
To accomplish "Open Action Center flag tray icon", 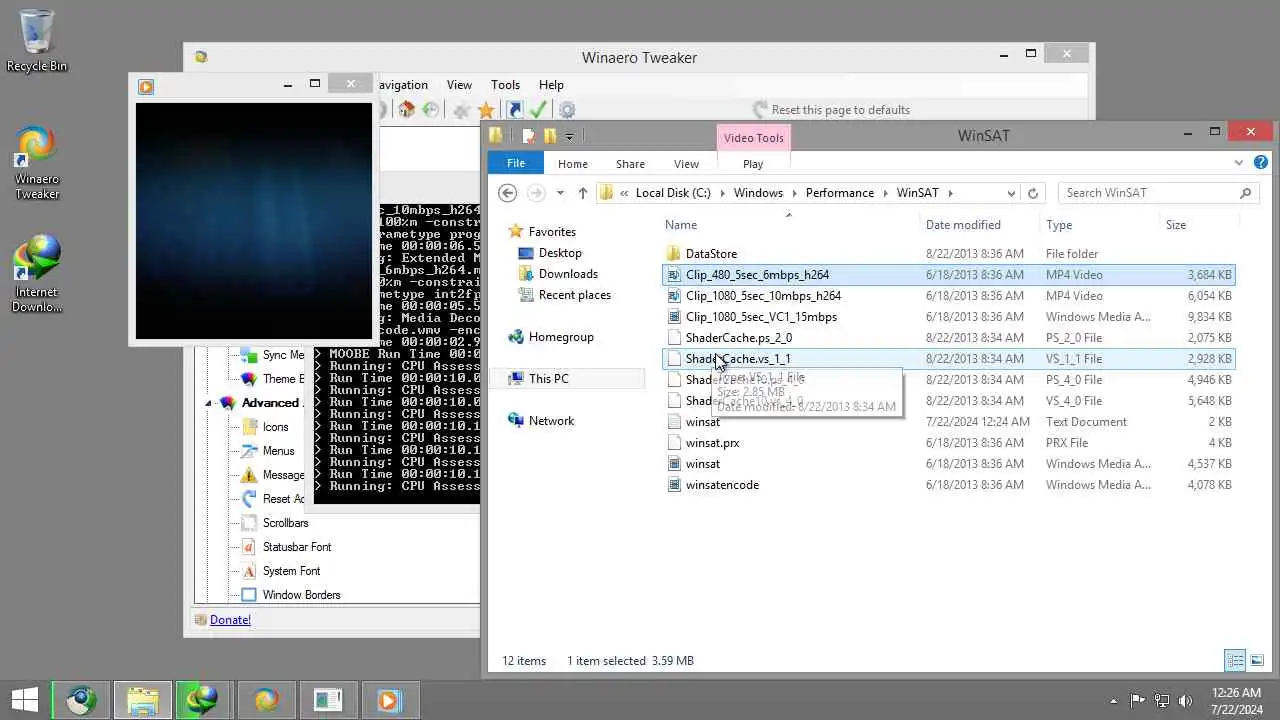I will pyautogui.click(x=1138, y=701).
